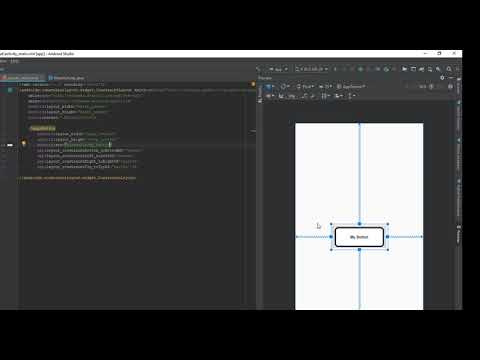Click the gutter icon beside ConstraintLayout root tag
The height and width of the screenshot is (360, 480).
click(x=10, y=90)
